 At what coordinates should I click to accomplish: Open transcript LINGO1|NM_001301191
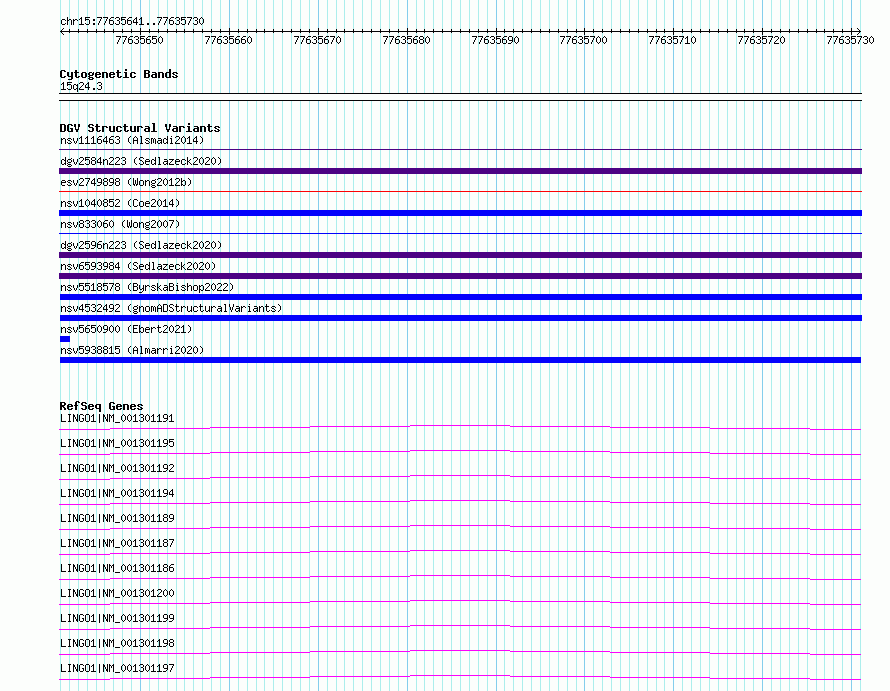tap(117, 418)
